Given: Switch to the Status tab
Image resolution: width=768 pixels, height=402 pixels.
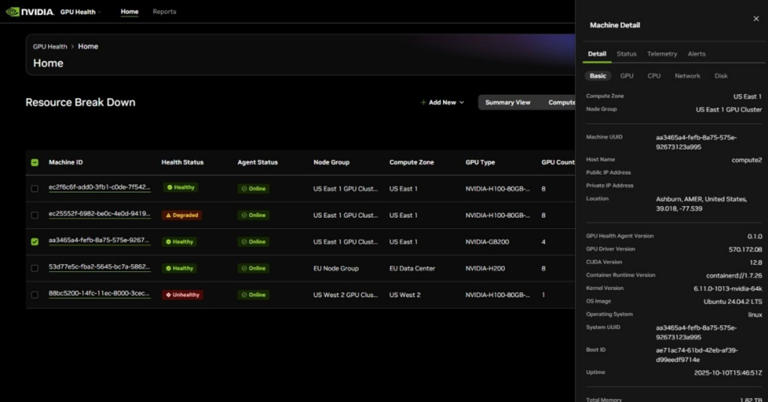Looking at the screenshot, I should tap(626, 54).
